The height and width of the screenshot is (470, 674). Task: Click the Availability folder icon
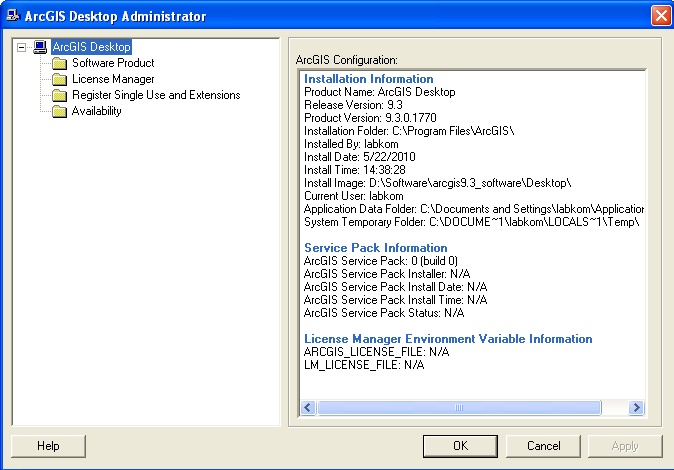point(59,111)
